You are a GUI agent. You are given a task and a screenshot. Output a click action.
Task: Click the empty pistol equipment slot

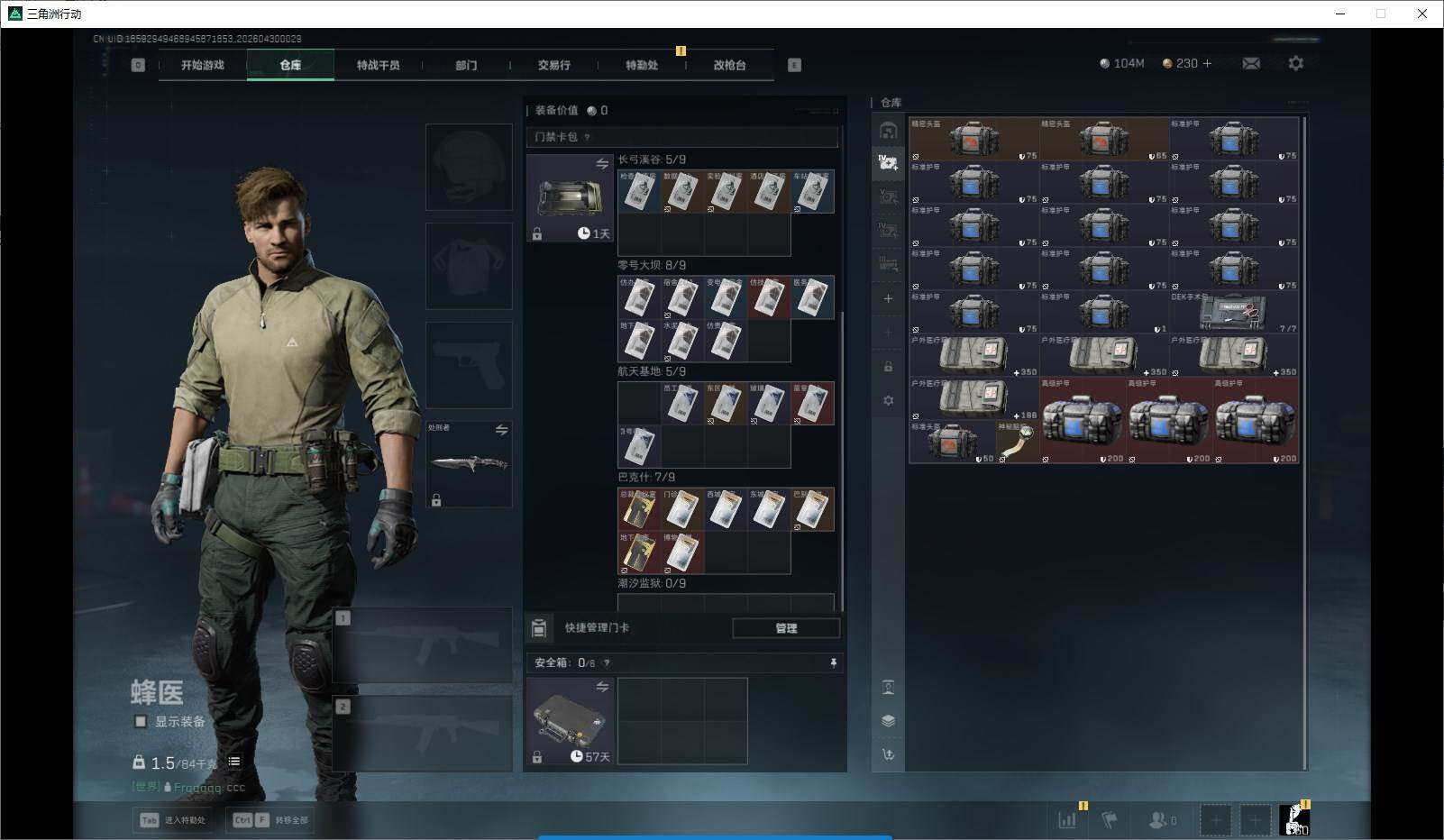pyautogui.click(x=469, y=366)
